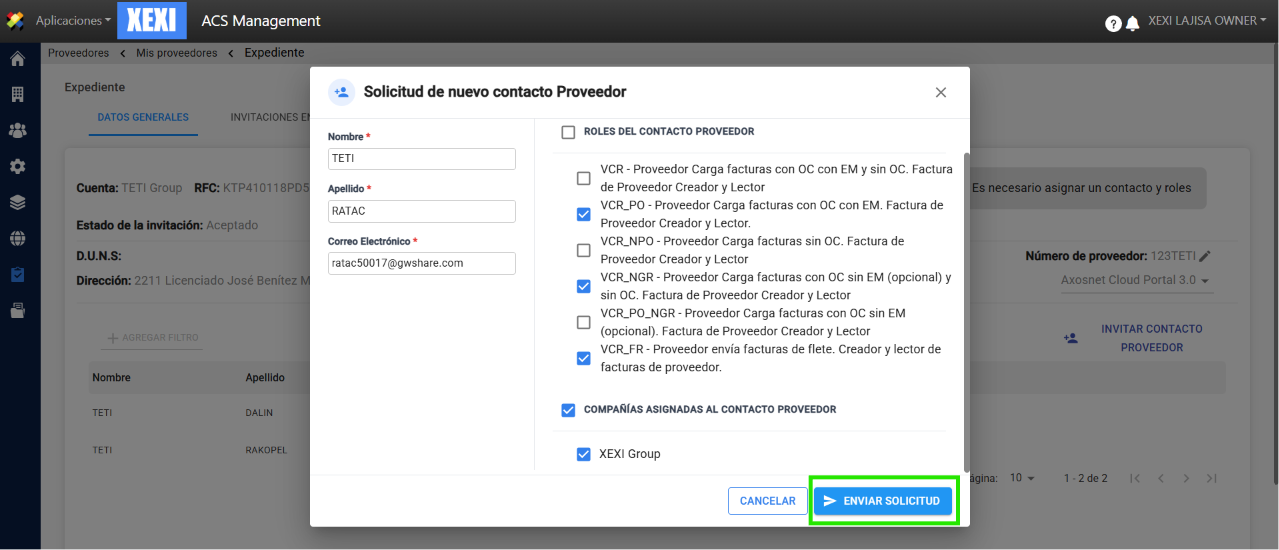Open the layers stack sidebar icon
The image size is (1279, 550).
coord(17,203)
